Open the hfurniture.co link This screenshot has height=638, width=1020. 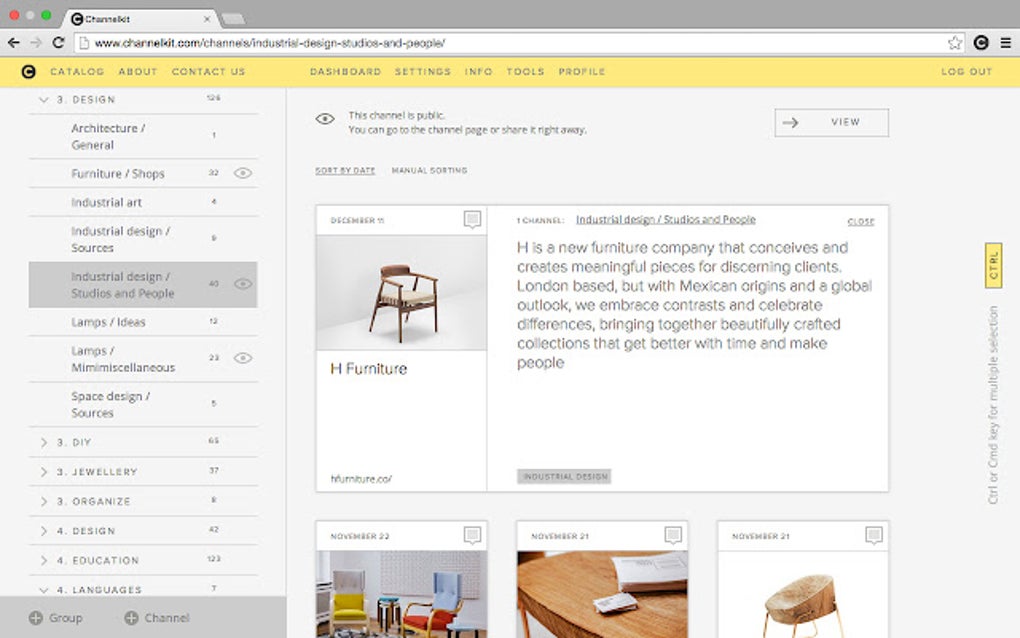[x=361, y=479]
